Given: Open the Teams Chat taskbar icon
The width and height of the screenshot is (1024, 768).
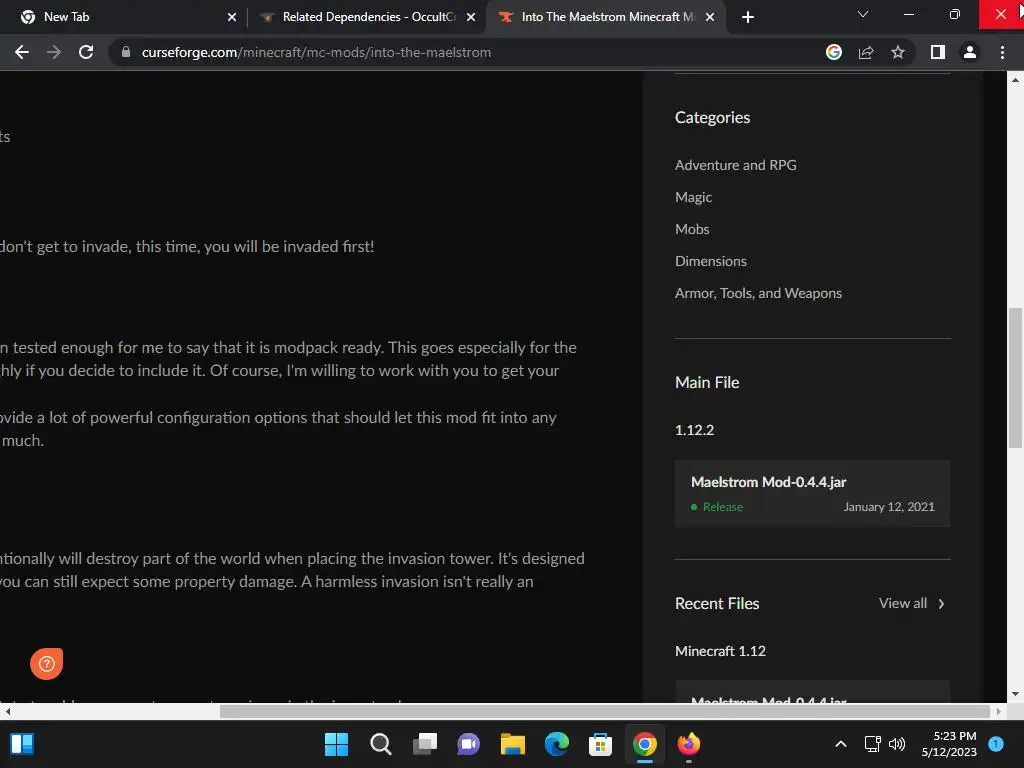Looking at the screenshot, I should pyautogui.click(x=468, y=744).
